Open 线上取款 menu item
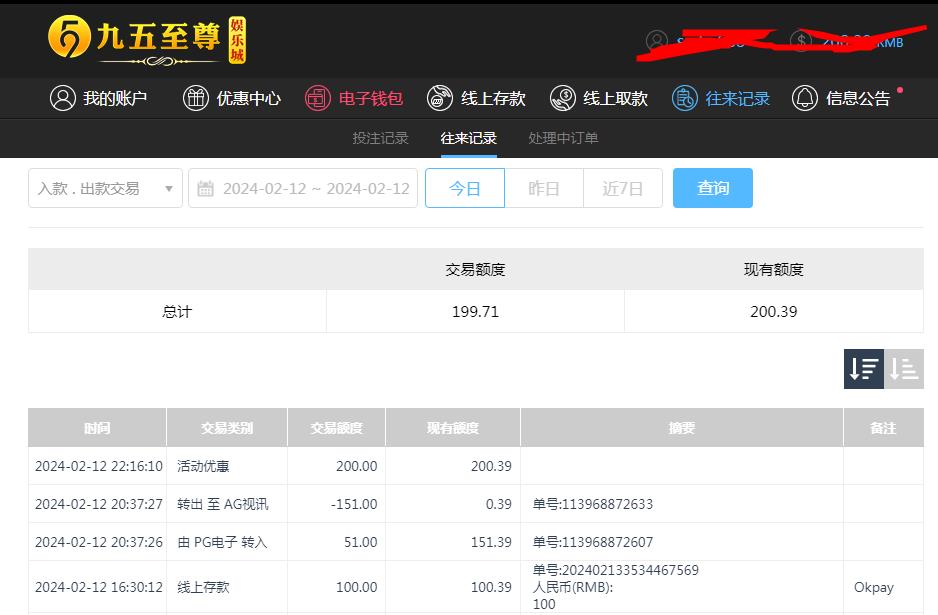 [x=599, y=98]
